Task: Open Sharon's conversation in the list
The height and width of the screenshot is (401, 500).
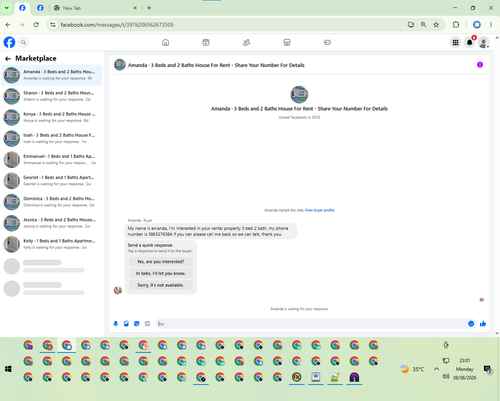Action: click(52, 96)
